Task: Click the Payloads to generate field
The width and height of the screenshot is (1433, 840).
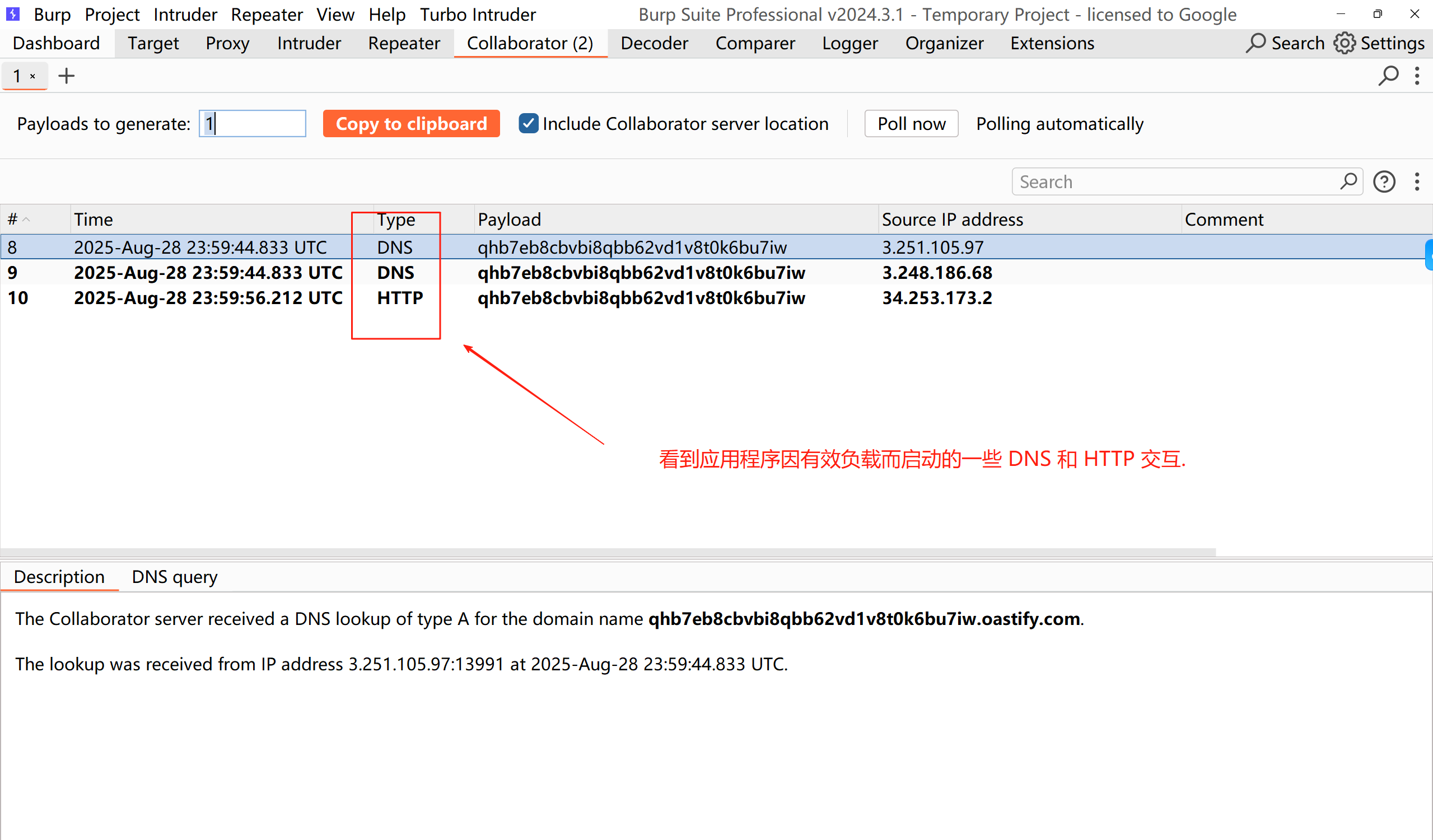Action: coord(253,123)
